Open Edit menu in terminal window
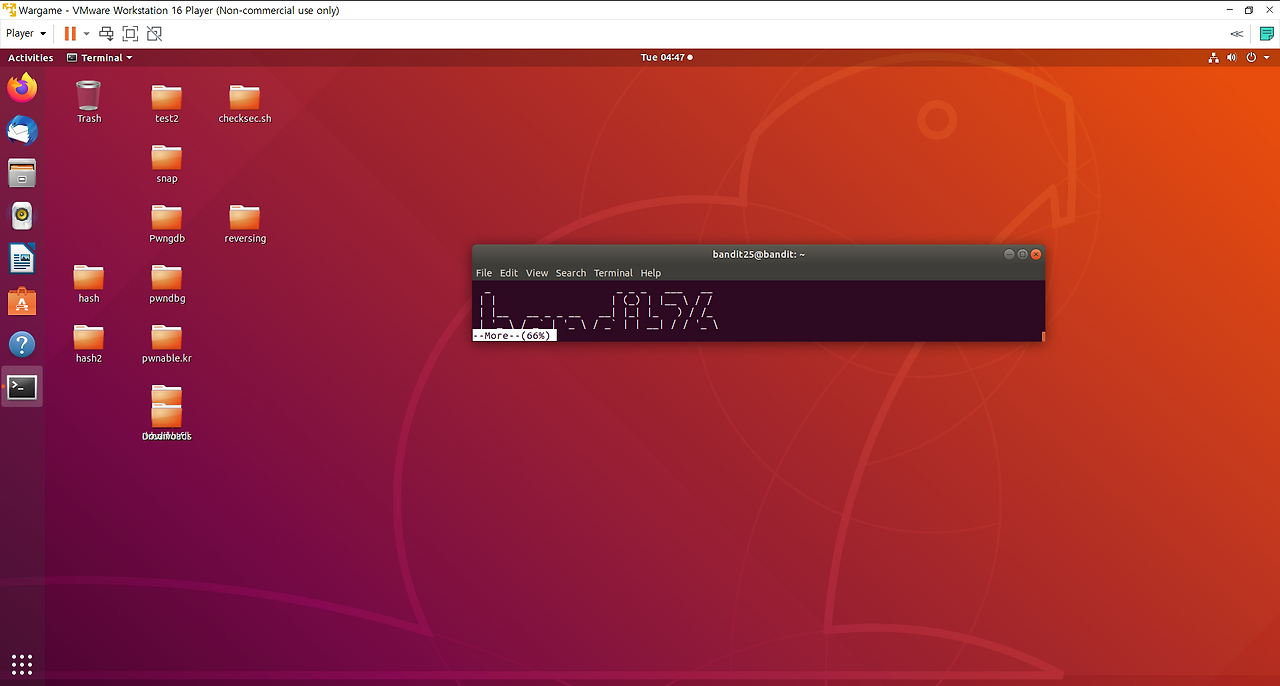This screenshot has width=1280, height=686. point(509,273)
